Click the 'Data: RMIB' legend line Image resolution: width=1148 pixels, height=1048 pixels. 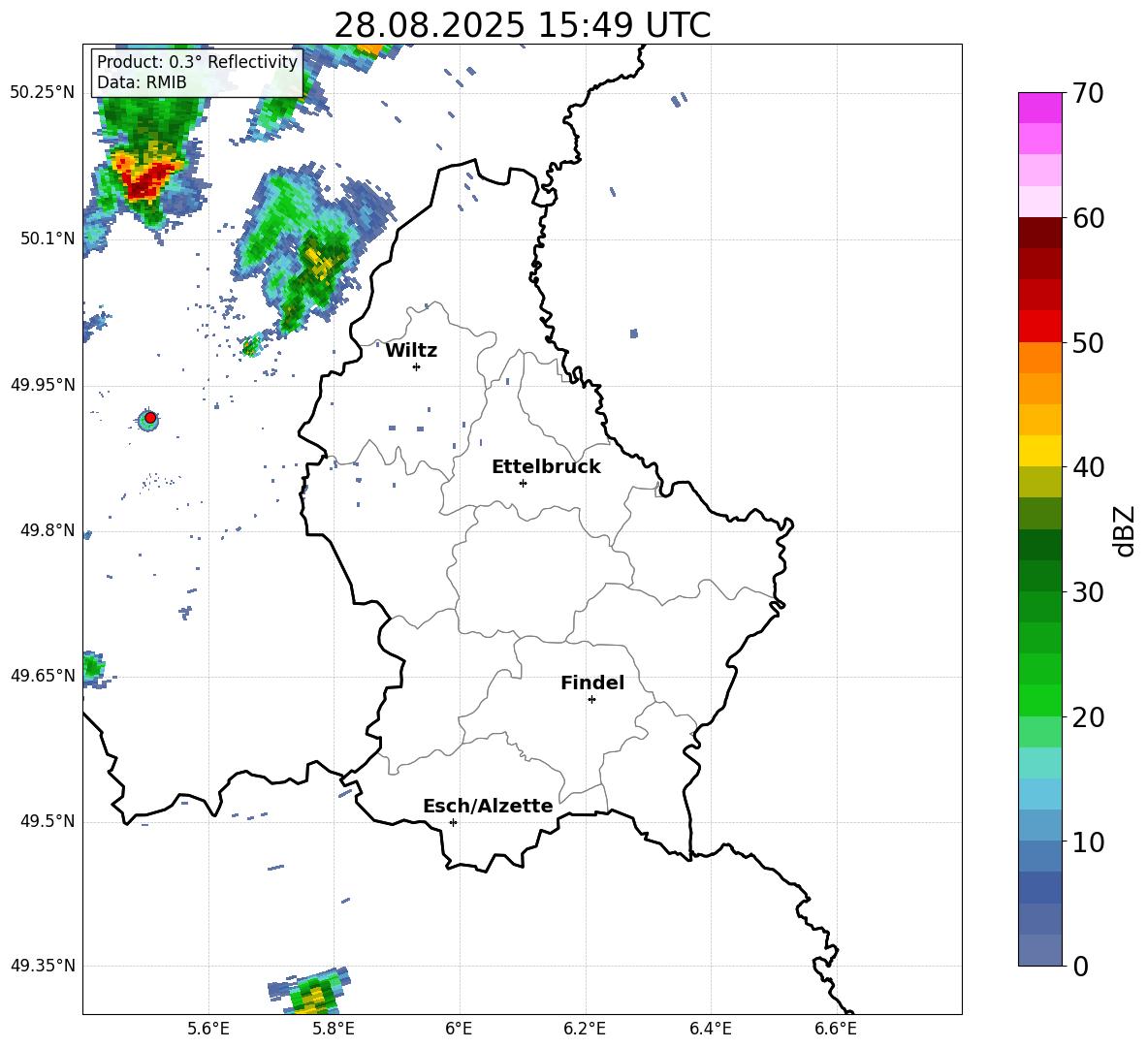(x=142, y=82)
